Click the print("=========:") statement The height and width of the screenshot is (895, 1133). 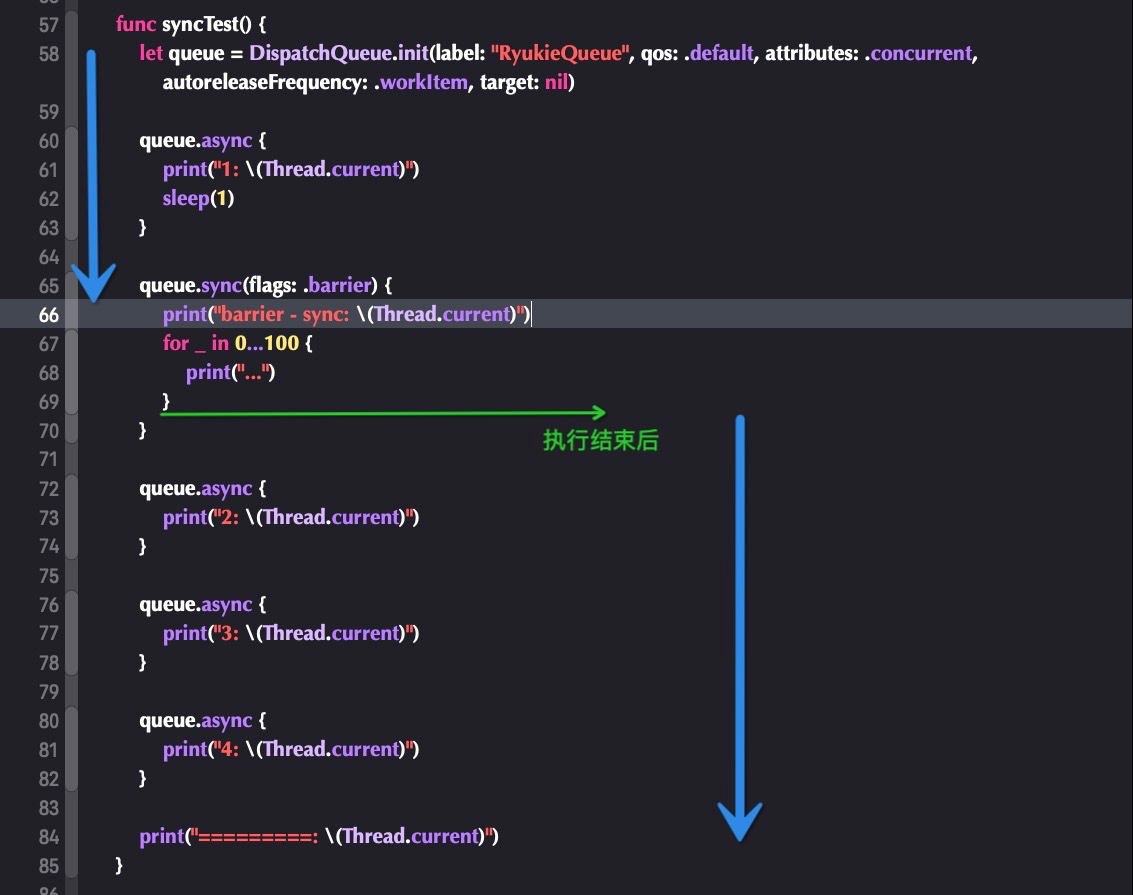tap(319, 836)
